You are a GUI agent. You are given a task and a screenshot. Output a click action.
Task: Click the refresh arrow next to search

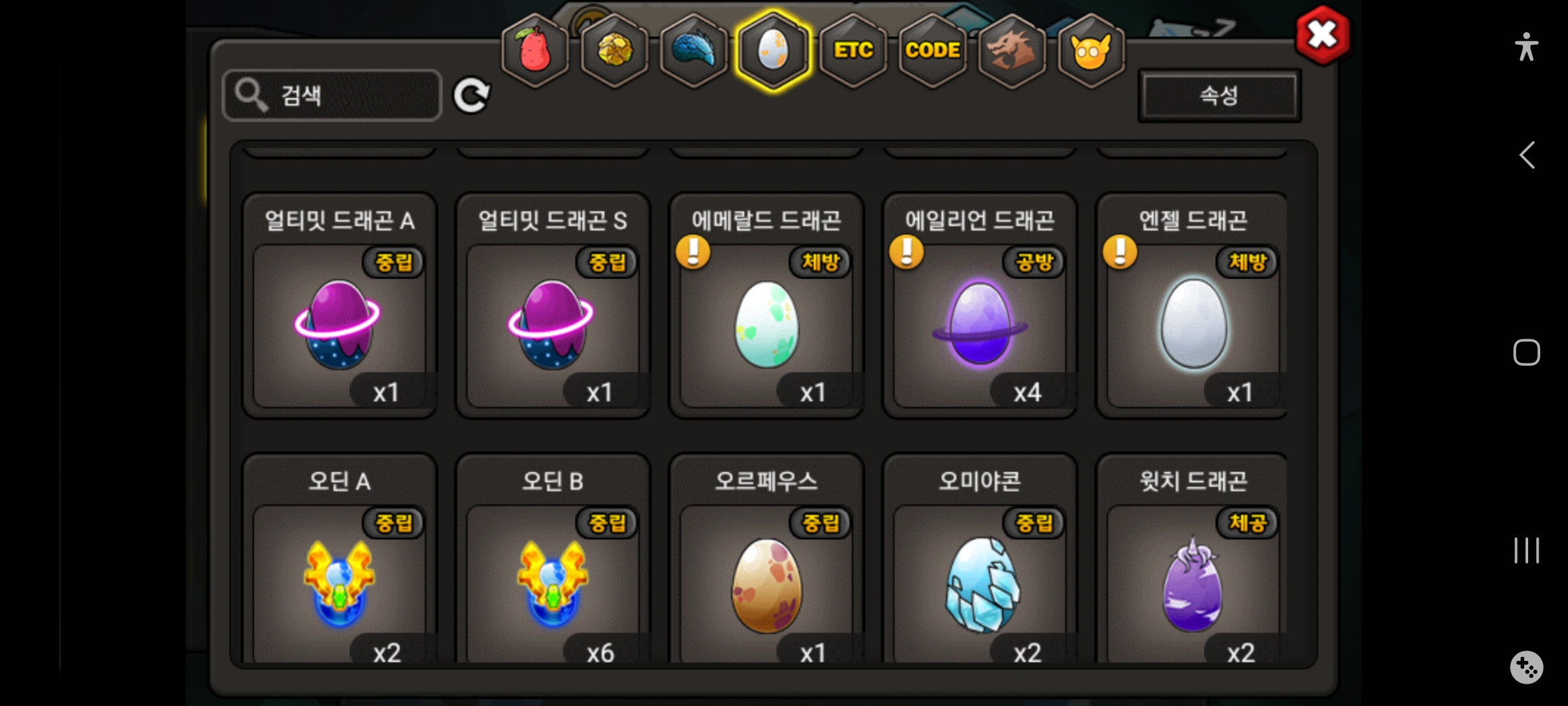tap(472, 96)
